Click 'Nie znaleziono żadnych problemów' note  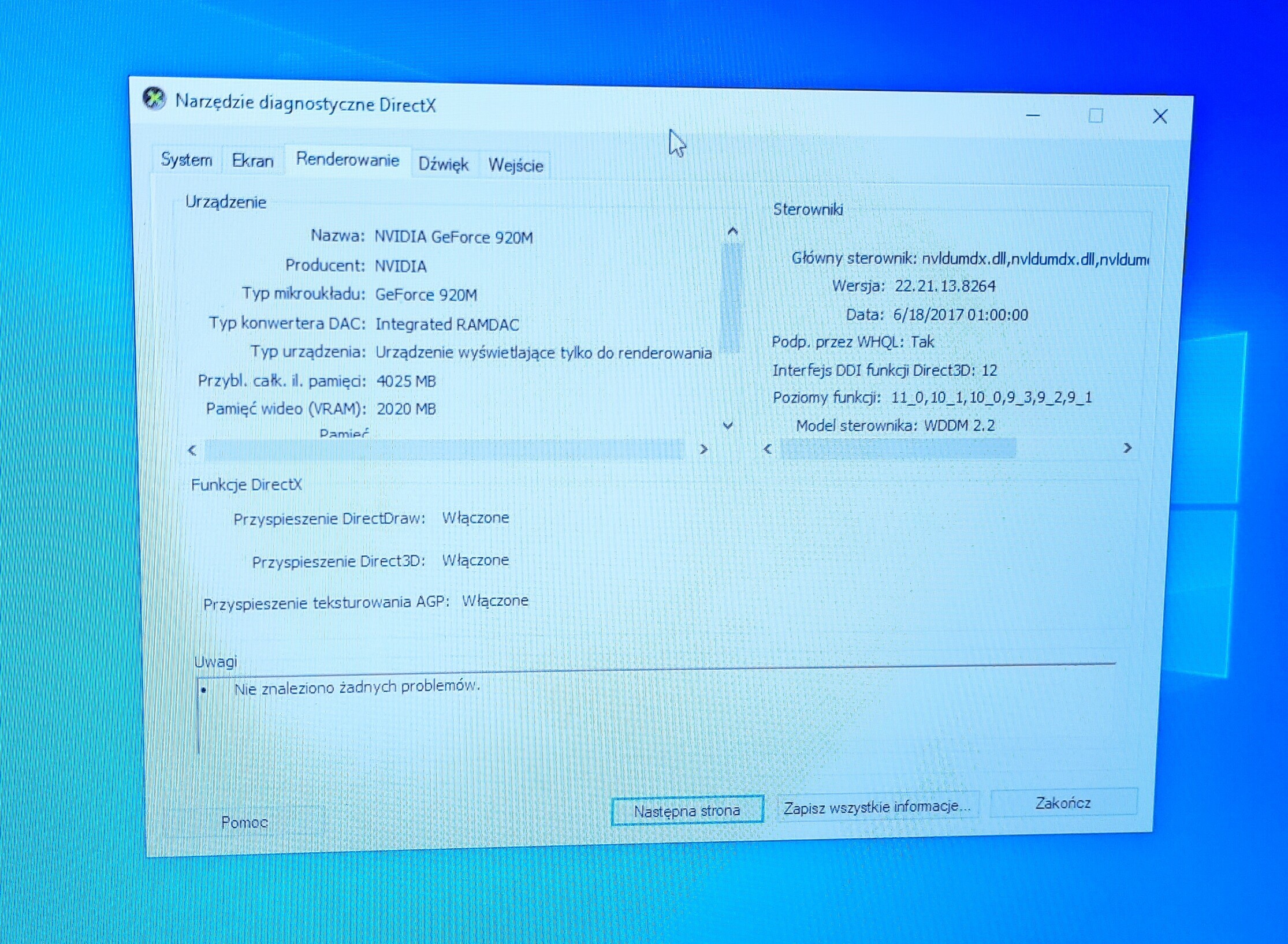(x=357, y=687)
